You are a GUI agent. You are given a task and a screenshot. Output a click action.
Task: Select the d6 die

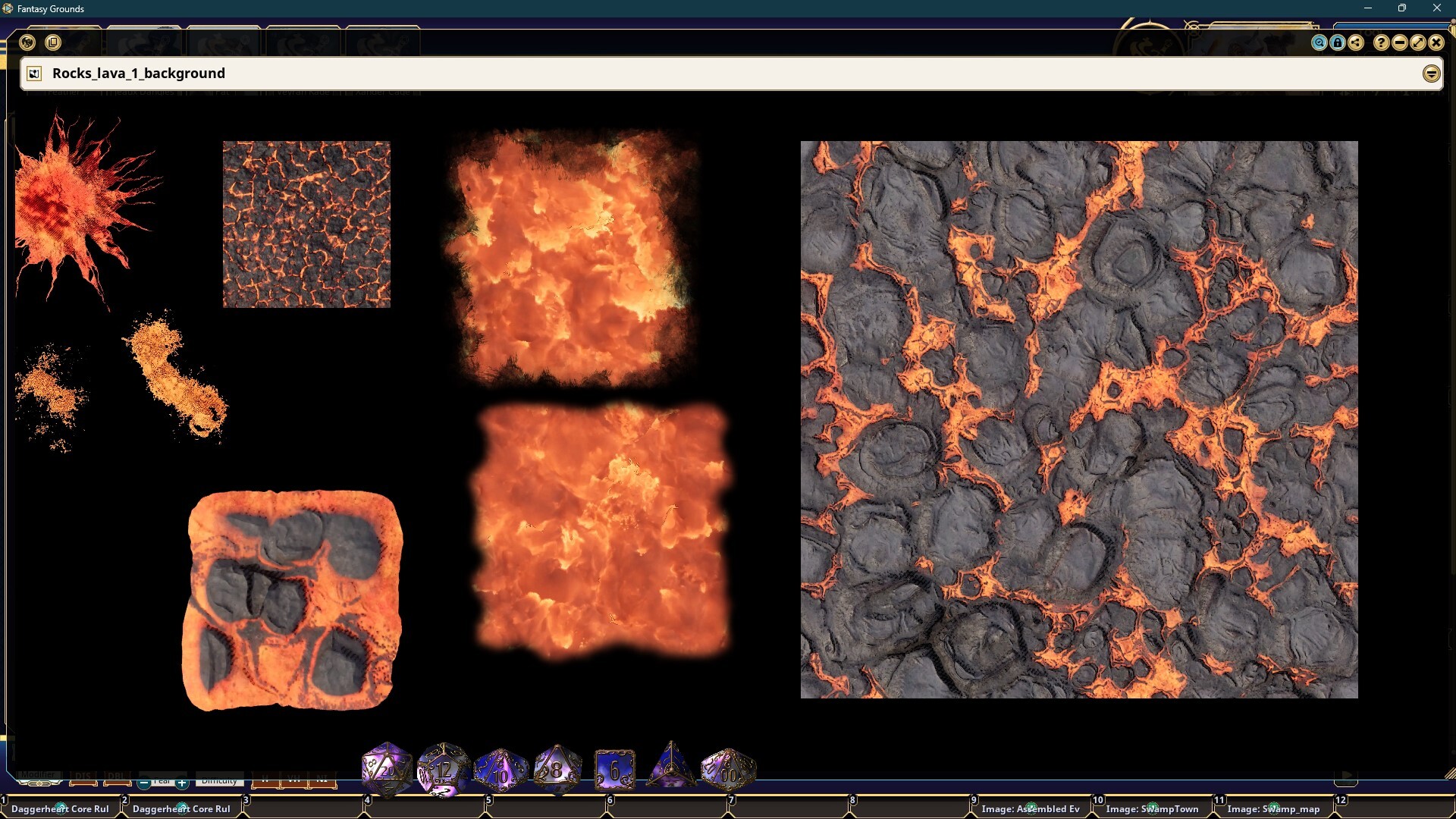[614, 769]
